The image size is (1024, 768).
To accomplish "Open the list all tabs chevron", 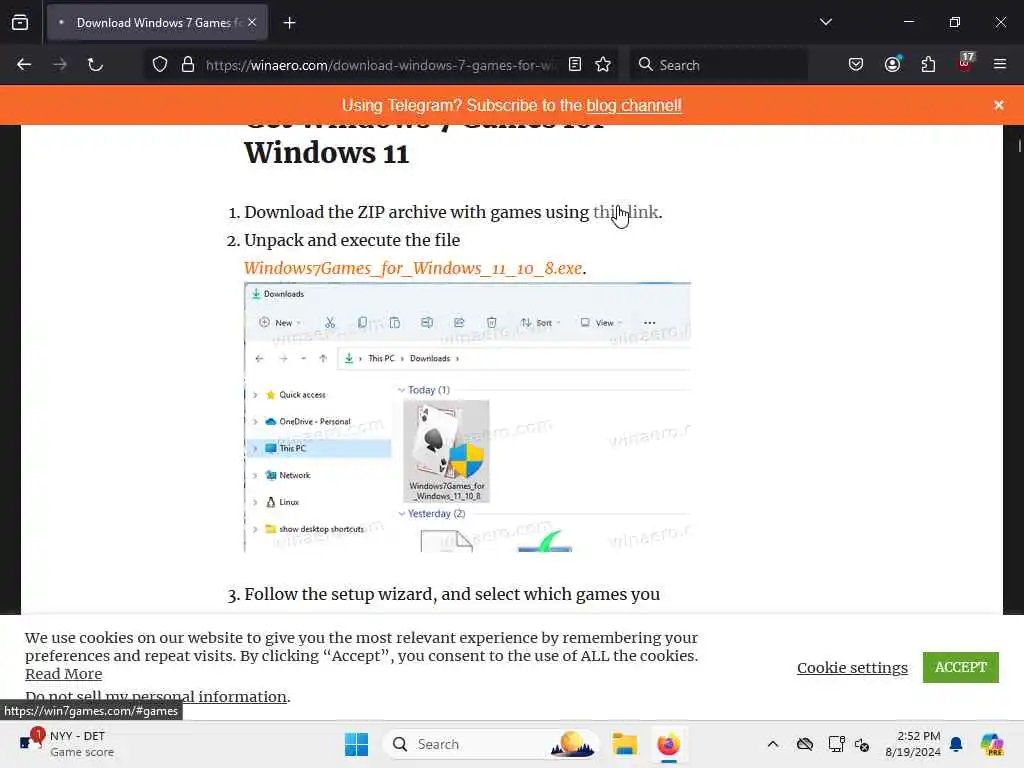I will (825, 22).
